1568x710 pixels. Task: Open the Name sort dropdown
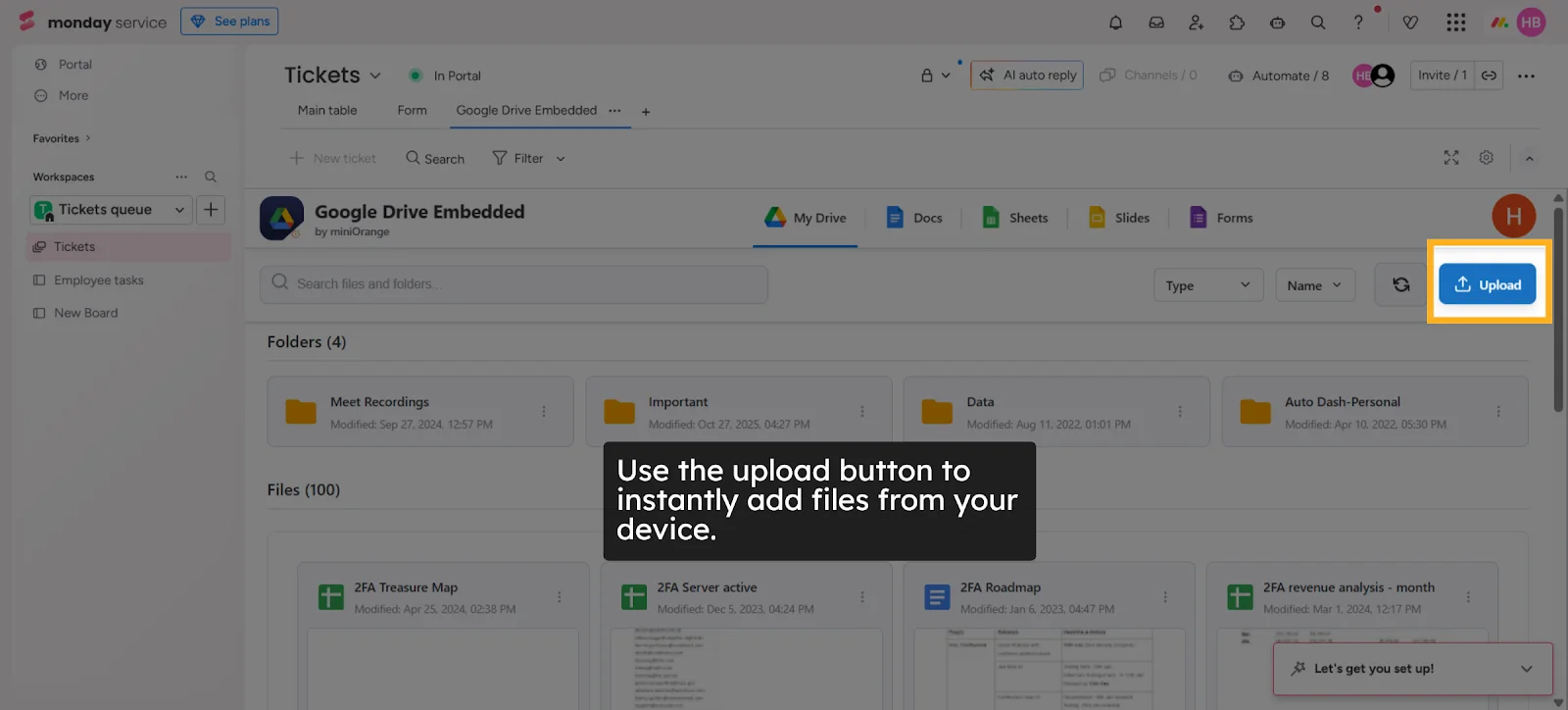1315,285
